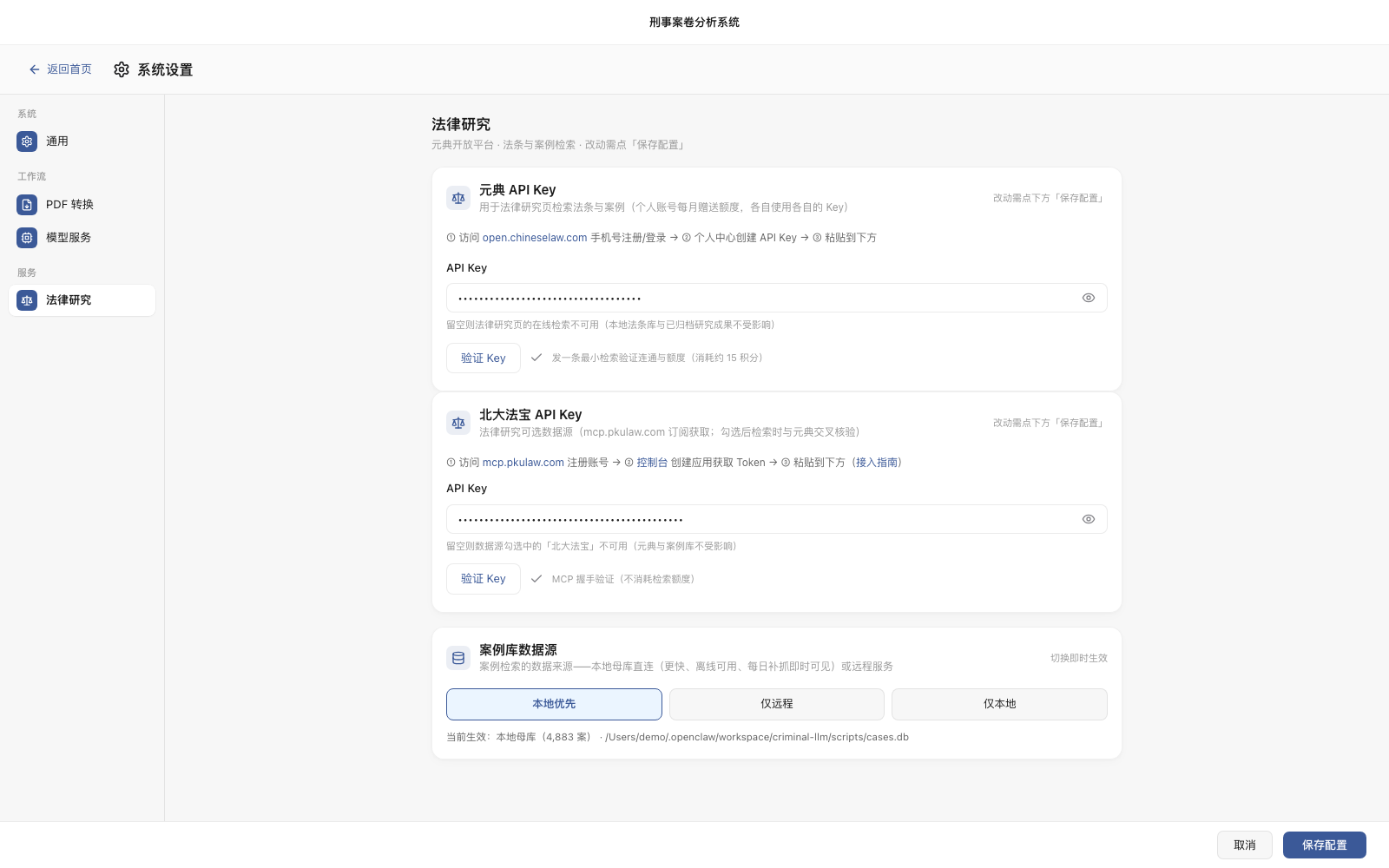Open the 通用 settings section
The image size is (1389, 868).
click(82, 141)
